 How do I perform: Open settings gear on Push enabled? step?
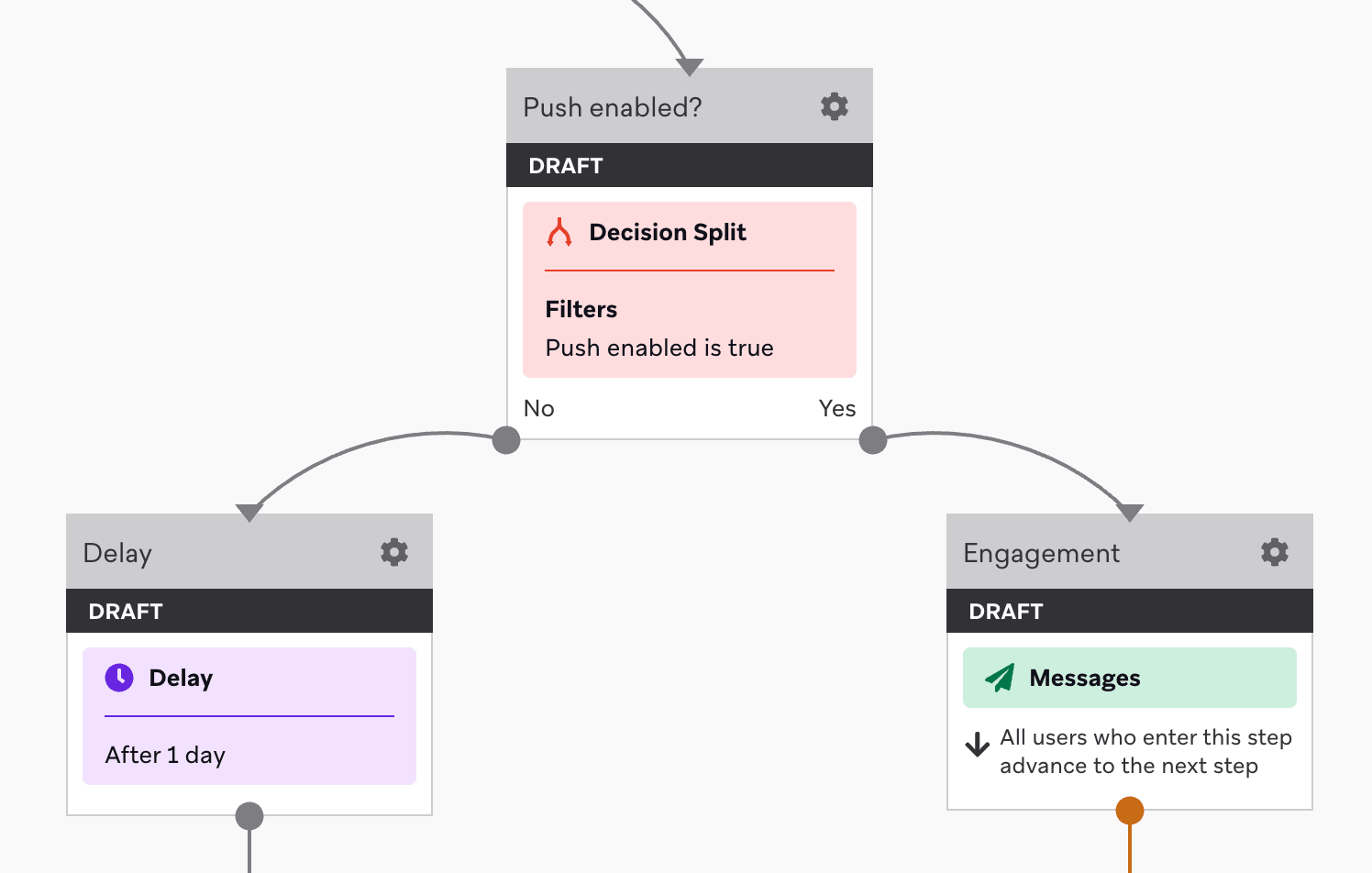[835, 106]
